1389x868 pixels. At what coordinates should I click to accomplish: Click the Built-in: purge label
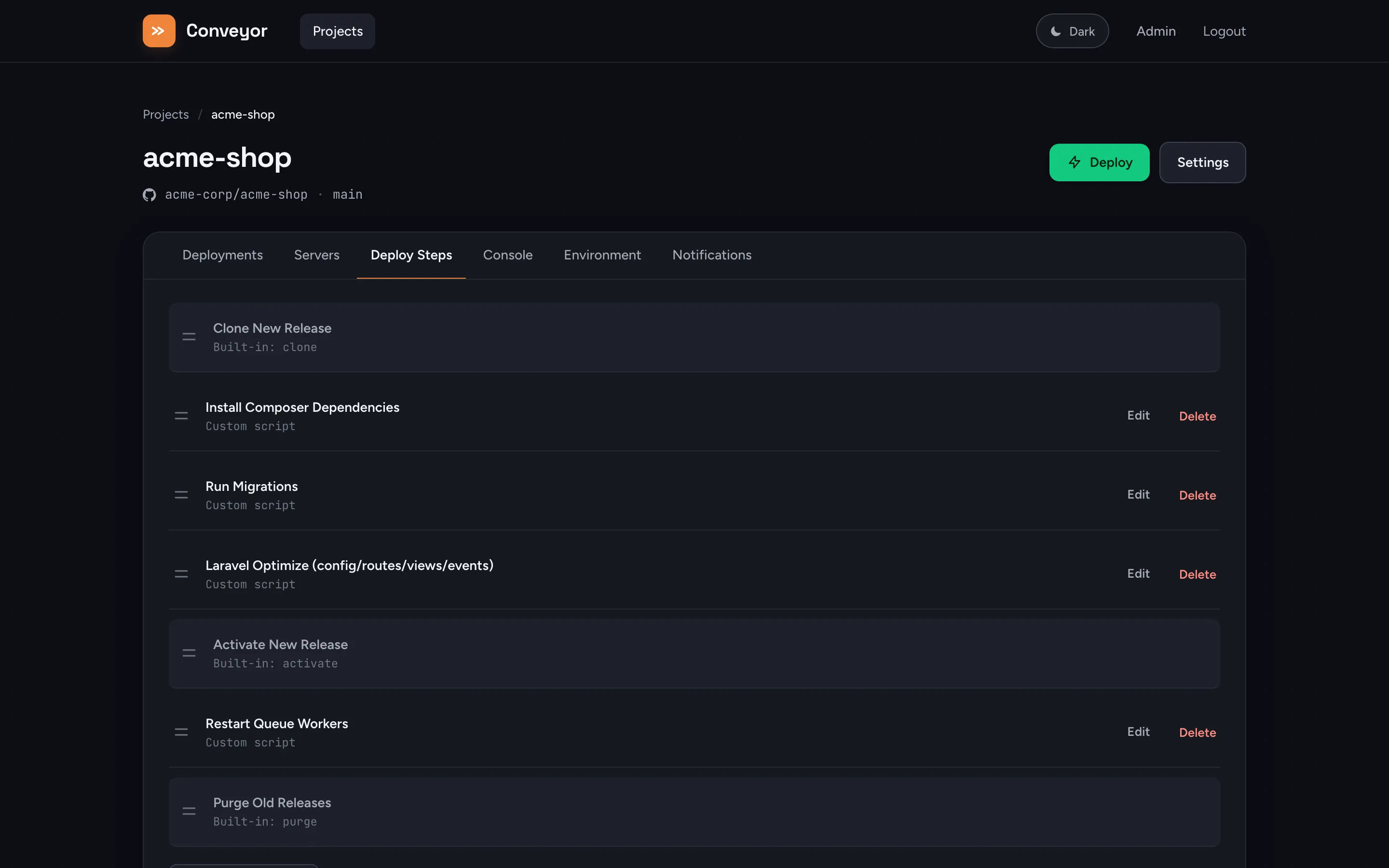tap(265, 822)
